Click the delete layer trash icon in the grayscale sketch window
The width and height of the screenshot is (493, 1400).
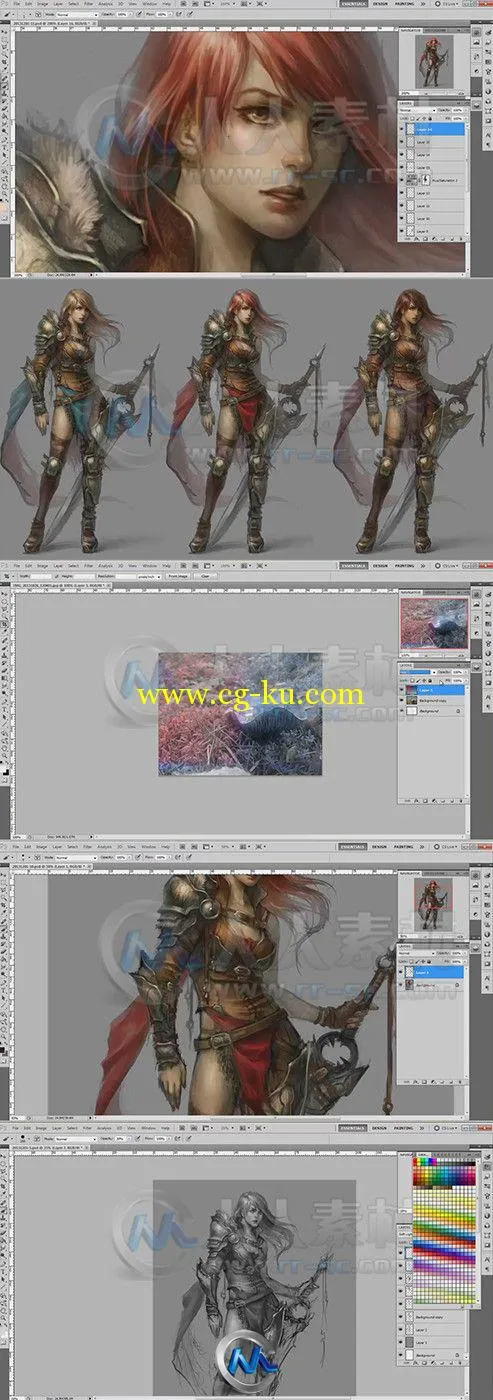click(x=460, y=1363)
